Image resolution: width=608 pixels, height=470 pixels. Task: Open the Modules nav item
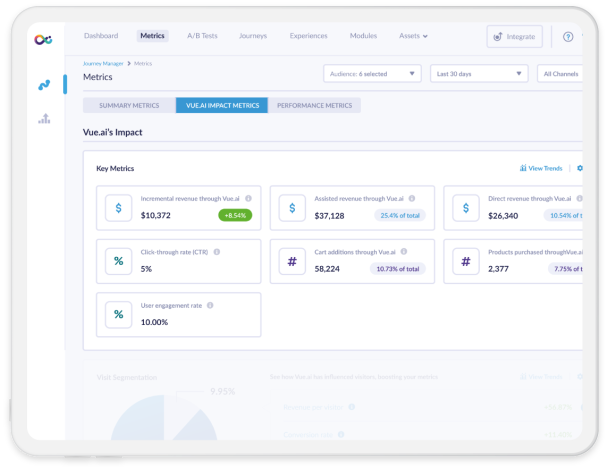pyautogui.click(x=363, y=36)
